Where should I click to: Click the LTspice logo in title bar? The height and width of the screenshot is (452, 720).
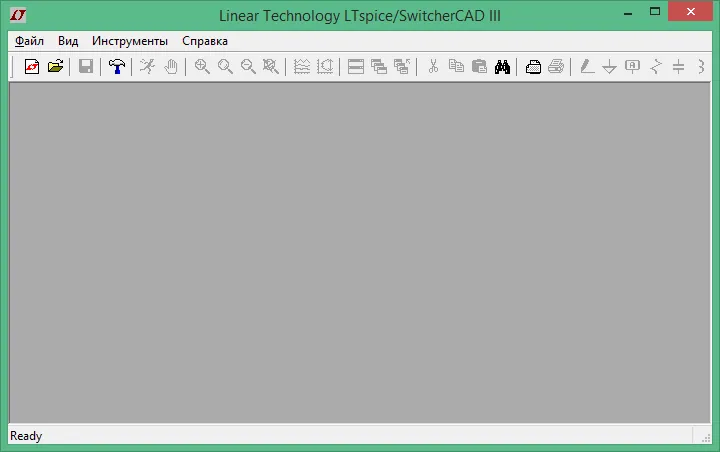[18, 15]
